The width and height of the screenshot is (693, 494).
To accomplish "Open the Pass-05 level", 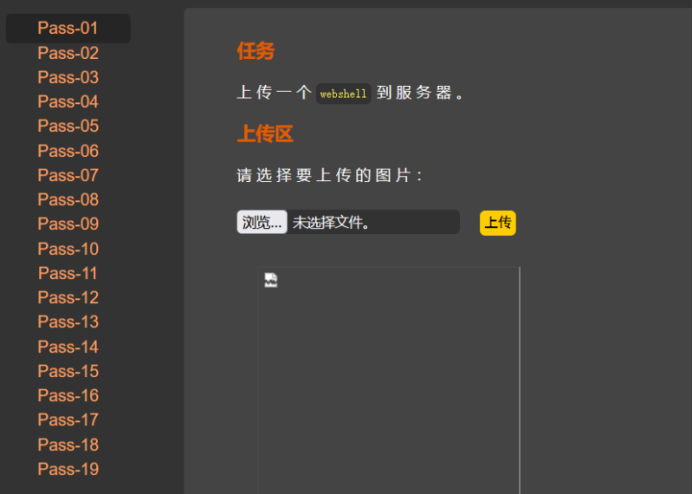I will click(x=68, y=126).
